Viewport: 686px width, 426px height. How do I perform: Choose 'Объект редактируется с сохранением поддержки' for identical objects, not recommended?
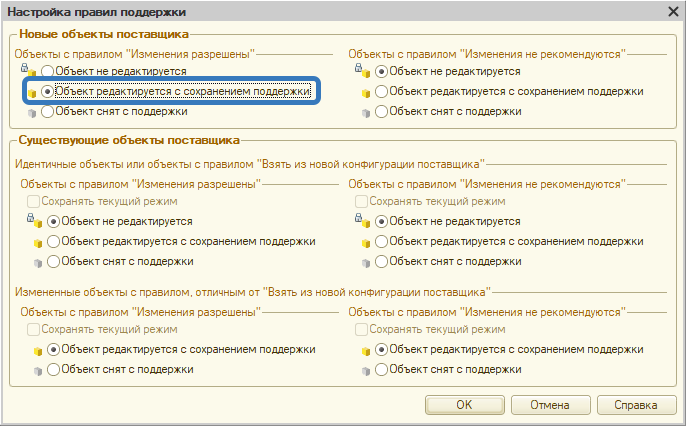click(381, 241)
